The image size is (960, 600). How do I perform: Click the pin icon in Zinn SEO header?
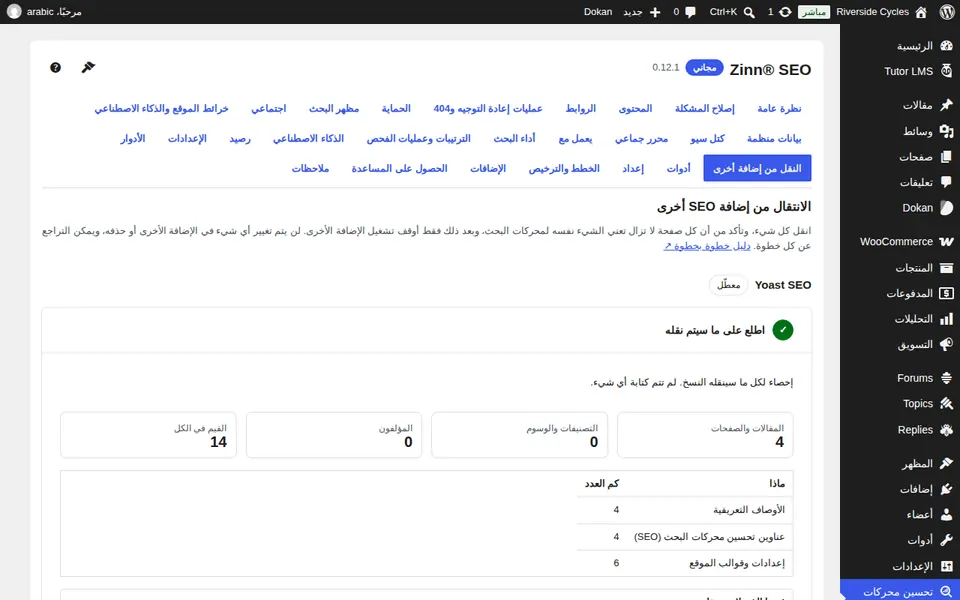pos(88,67)
